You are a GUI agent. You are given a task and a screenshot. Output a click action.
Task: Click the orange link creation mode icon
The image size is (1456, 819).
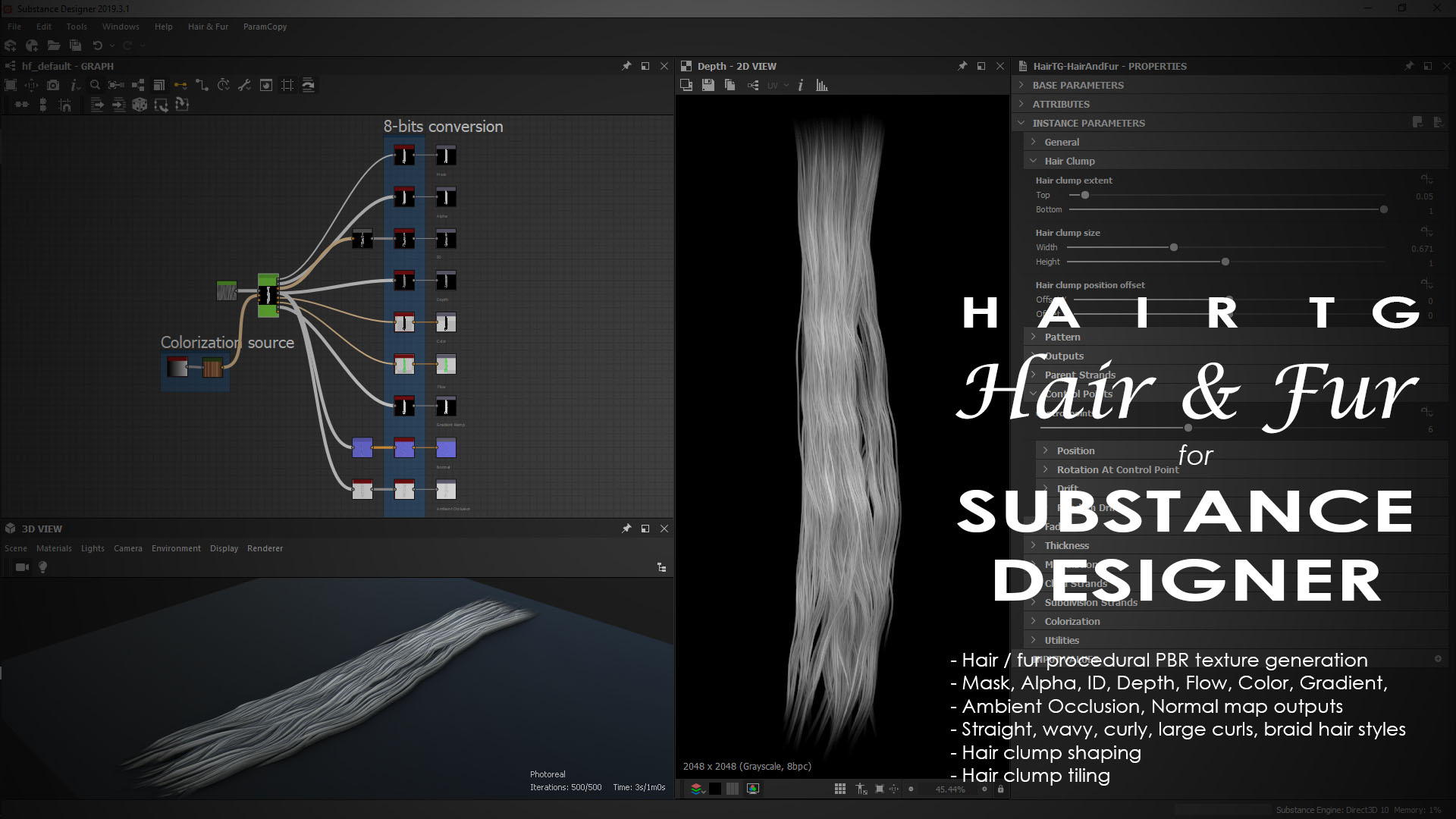tap(180, 85)
